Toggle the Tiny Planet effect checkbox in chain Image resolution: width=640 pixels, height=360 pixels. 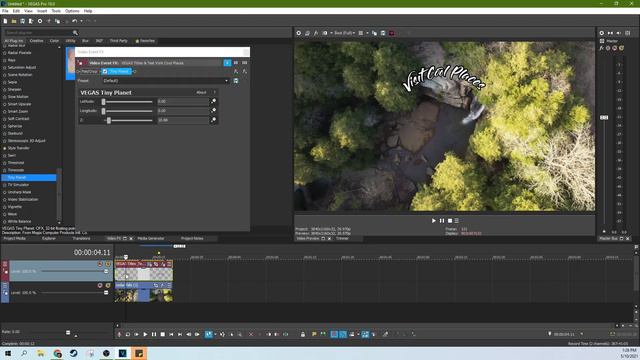coord(105,71)
